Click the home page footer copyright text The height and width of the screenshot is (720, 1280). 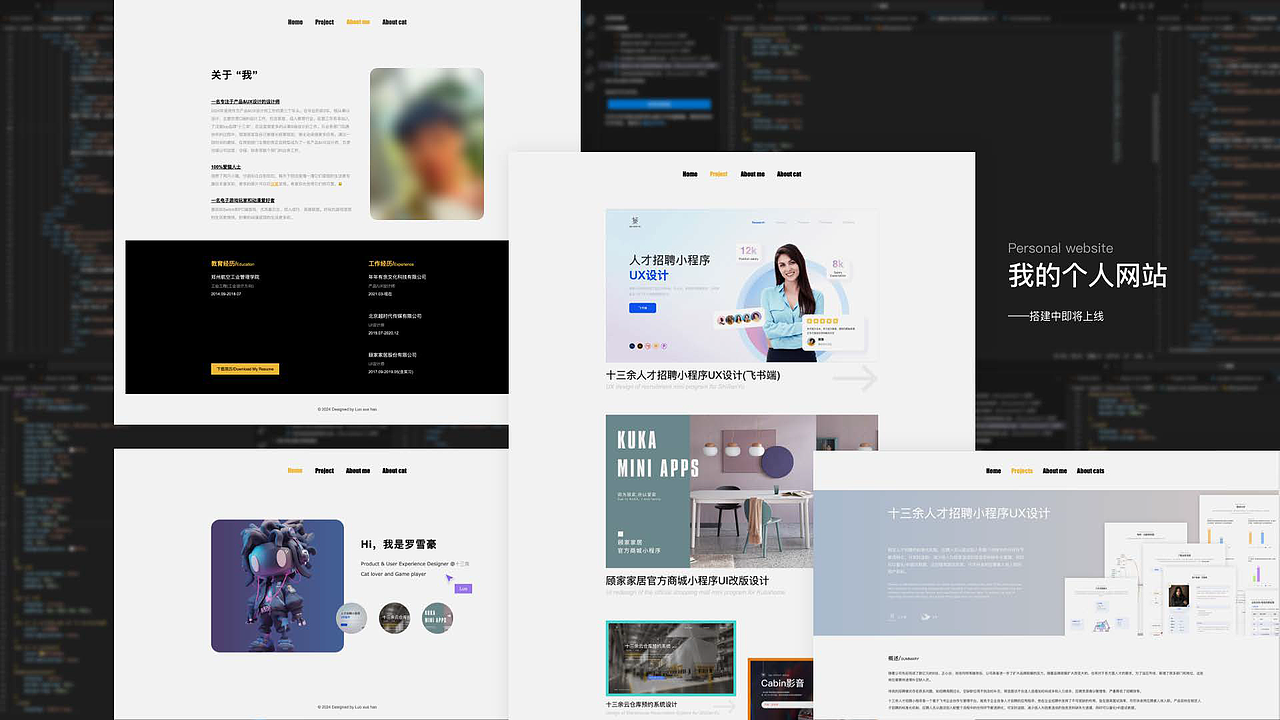347,707
